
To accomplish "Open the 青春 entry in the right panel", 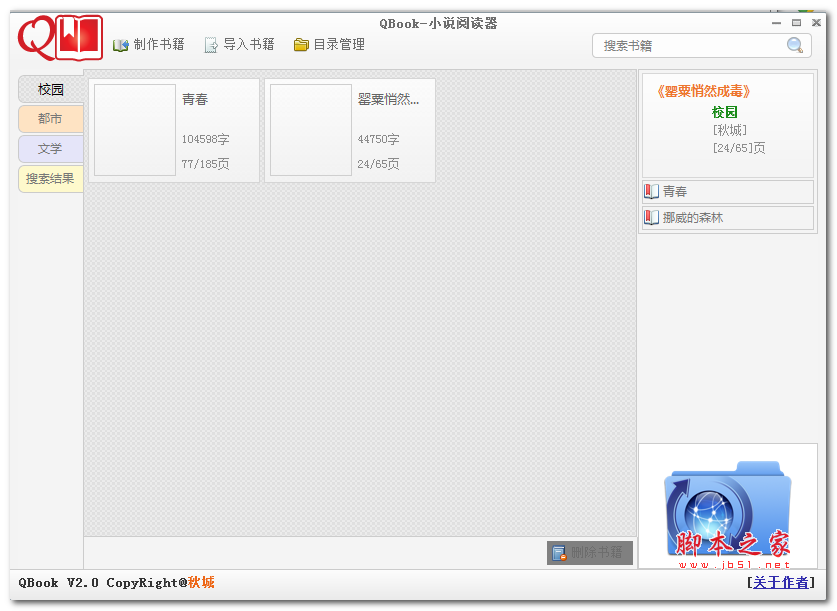I will pyautogui.click(x=680, y=191).
